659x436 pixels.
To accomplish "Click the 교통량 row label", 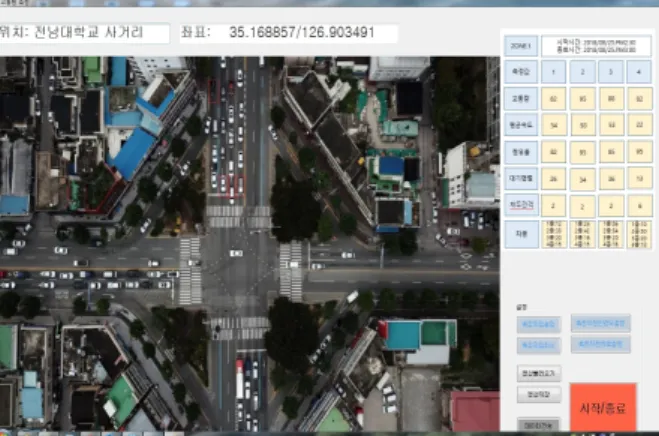I will tap(521, 99).
